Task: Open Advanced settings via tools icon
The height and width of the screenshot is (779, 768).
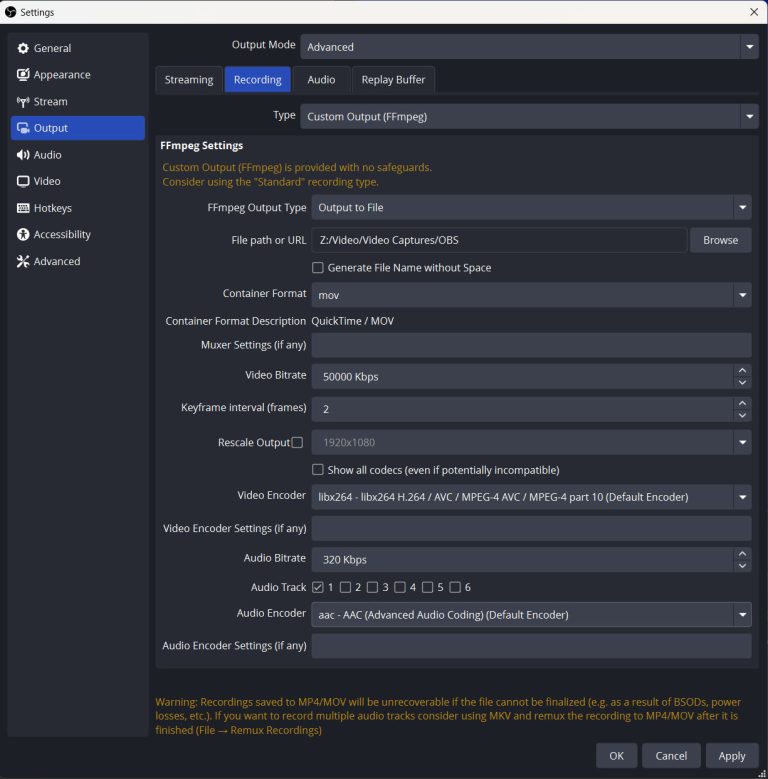Action: [x=24, y=262]
